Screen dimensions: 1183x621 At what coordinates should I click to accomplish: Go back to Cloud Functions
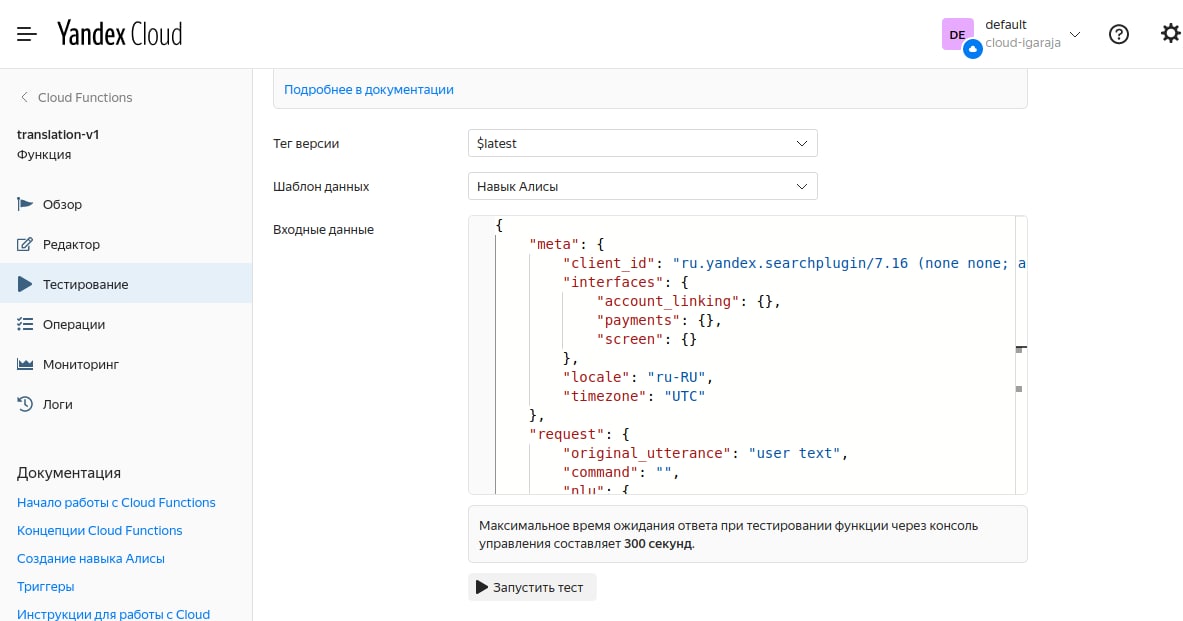(75, 97)
